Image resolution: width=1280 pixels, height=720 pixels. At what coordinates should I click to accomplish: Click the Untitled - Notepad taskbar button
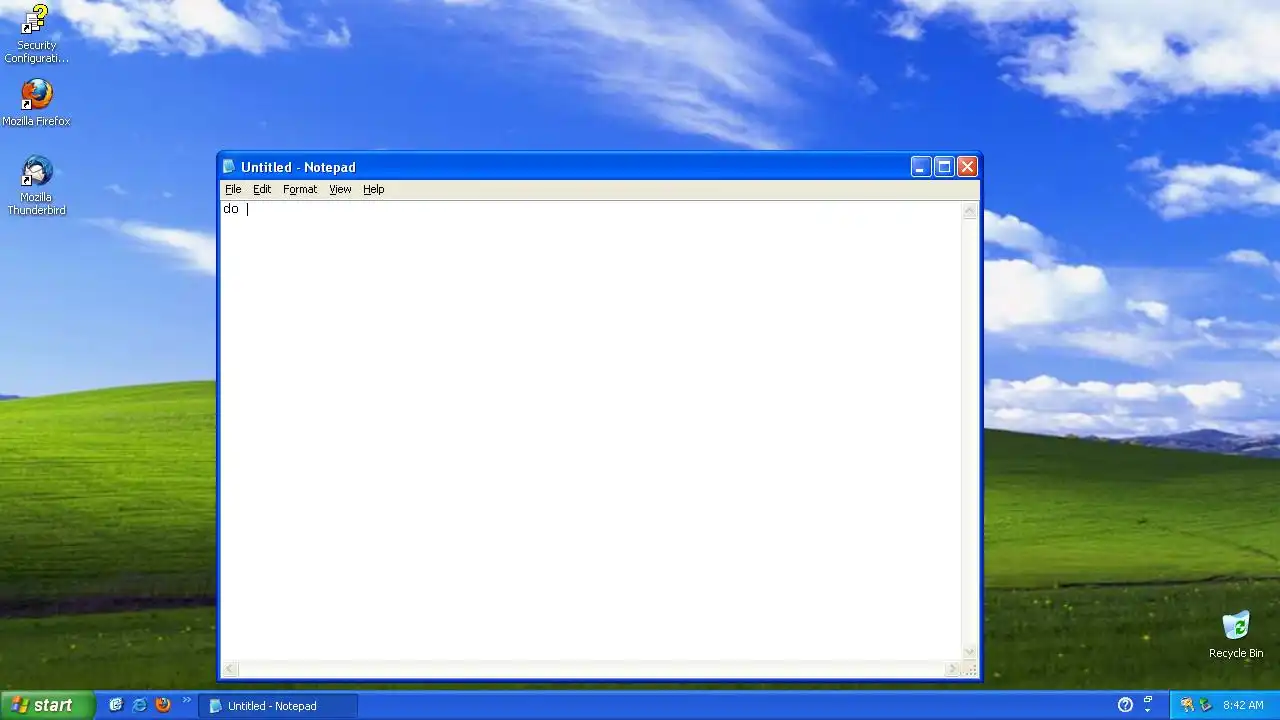click(x=278, y=706)
